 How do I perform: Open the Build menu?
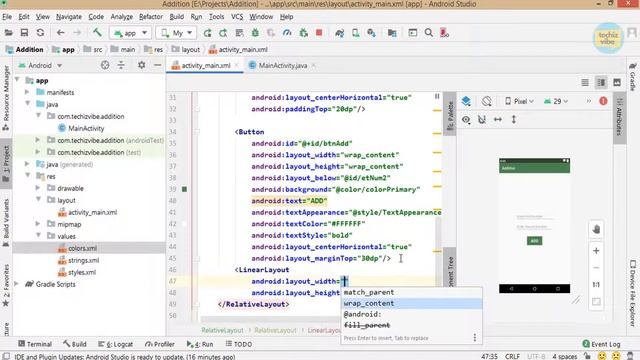(x=176, y=17)
